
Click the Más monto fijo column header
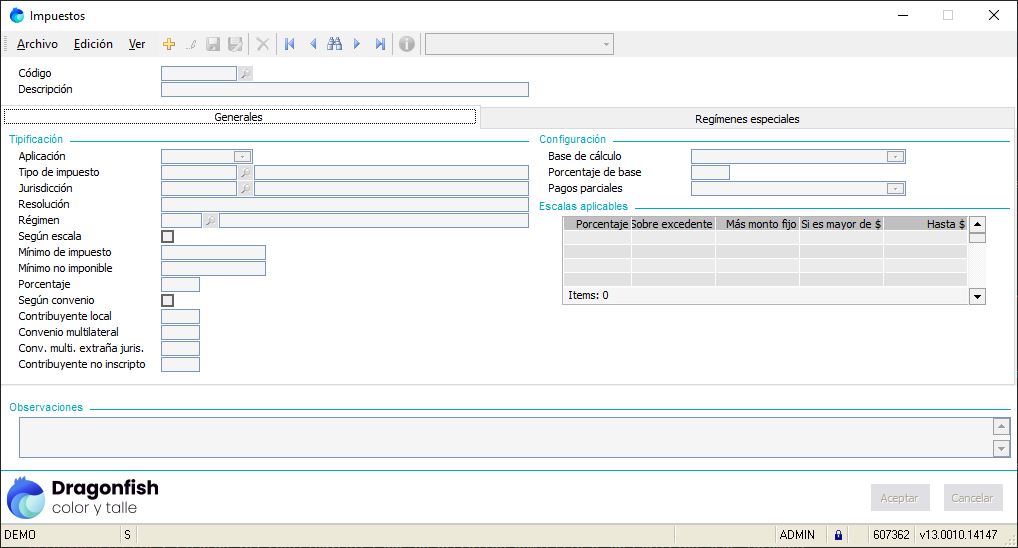[x=757, y=224]
